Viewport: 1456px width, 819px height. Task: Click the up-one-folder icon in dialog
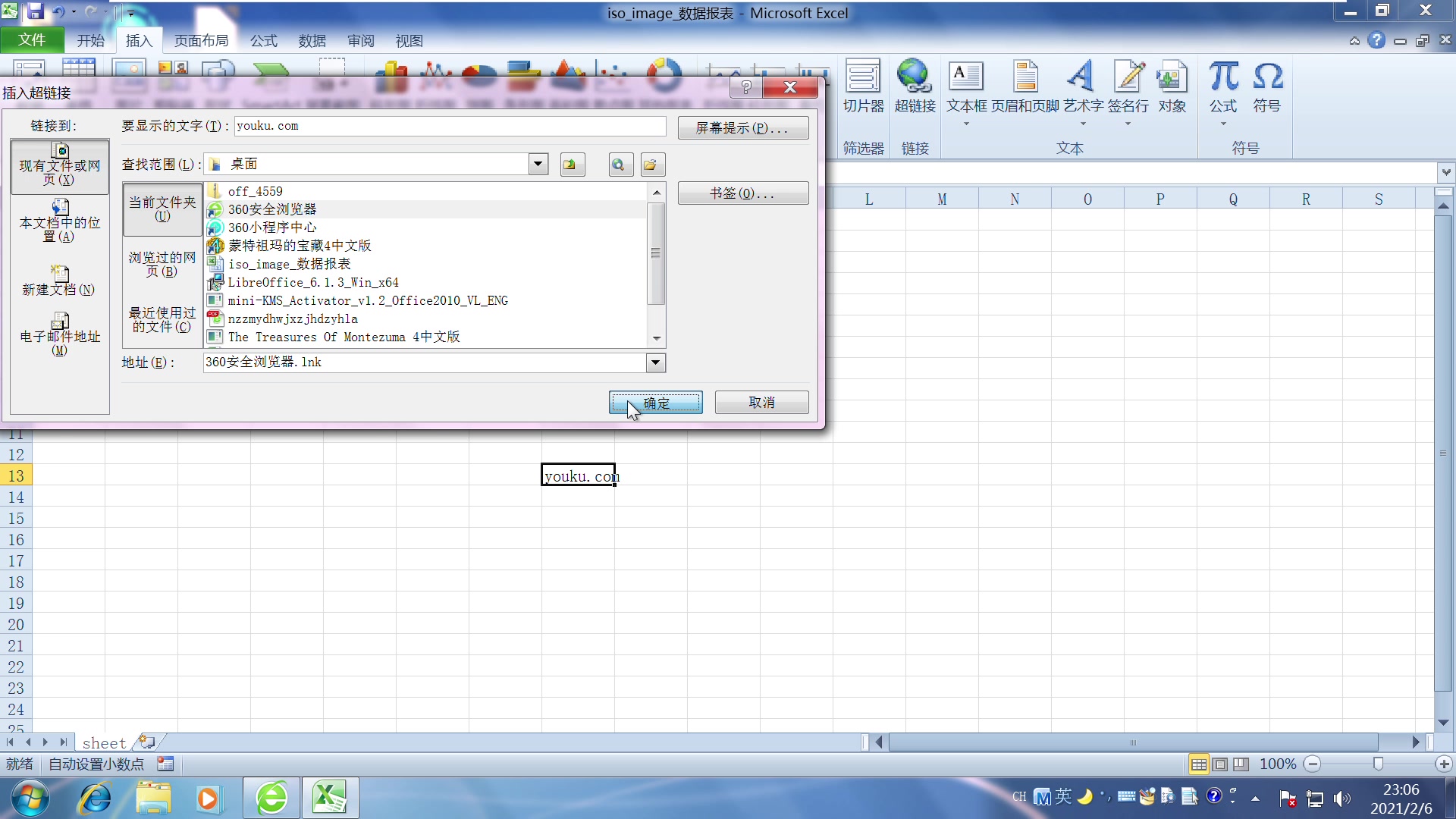click(x=572, y=165)
